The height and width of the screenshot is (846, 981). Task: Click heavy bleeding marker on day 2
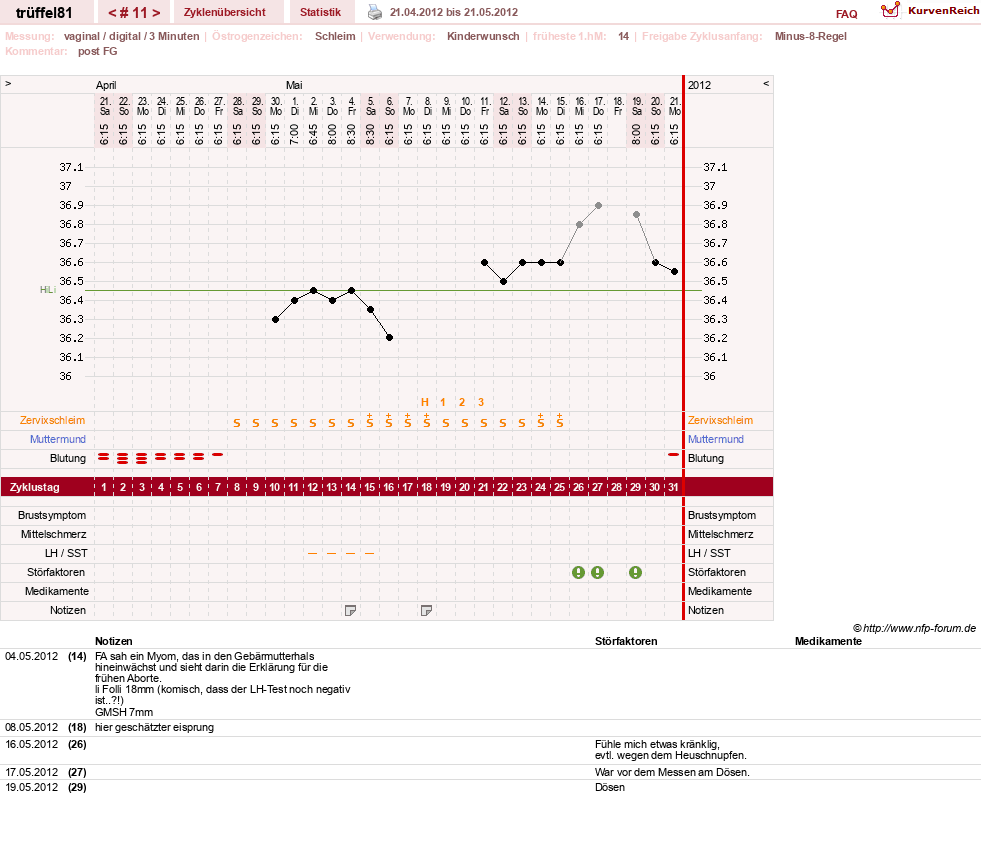point(123,458)
